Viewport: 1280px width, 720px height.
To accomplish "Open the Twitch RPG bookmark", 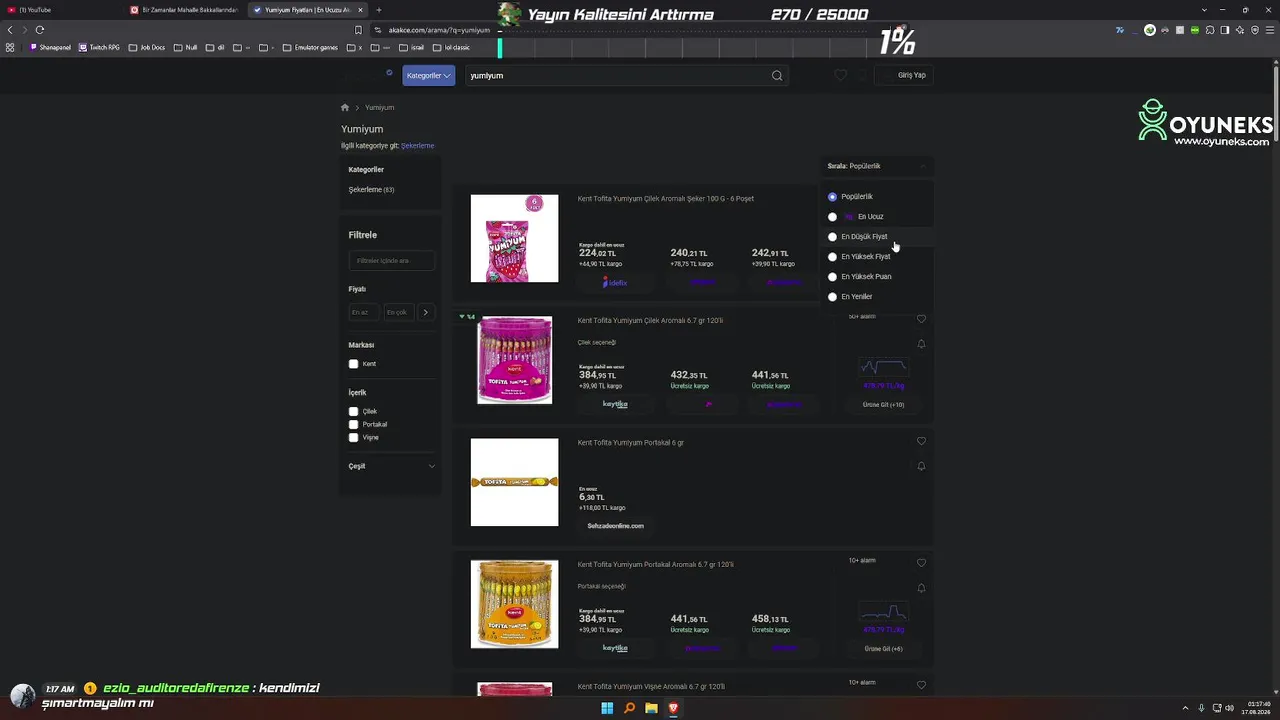I will [99, 47].
